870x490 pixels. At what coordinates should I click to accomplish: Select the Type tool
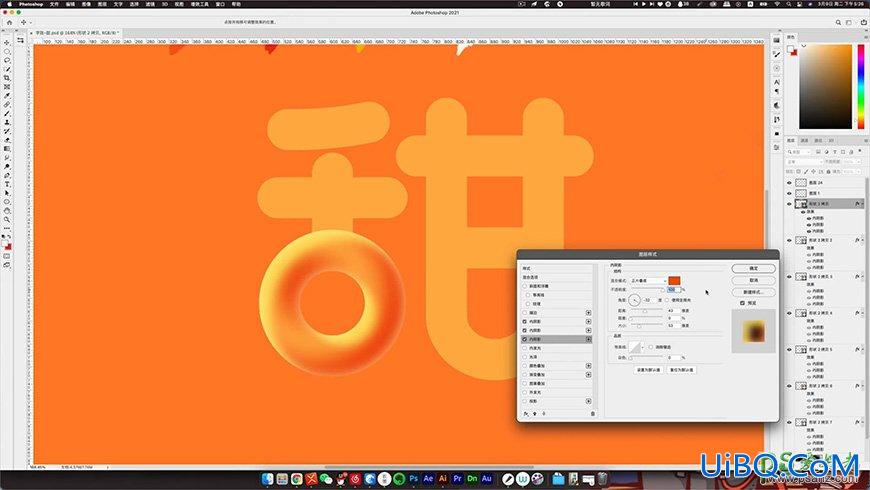(7, 184)
